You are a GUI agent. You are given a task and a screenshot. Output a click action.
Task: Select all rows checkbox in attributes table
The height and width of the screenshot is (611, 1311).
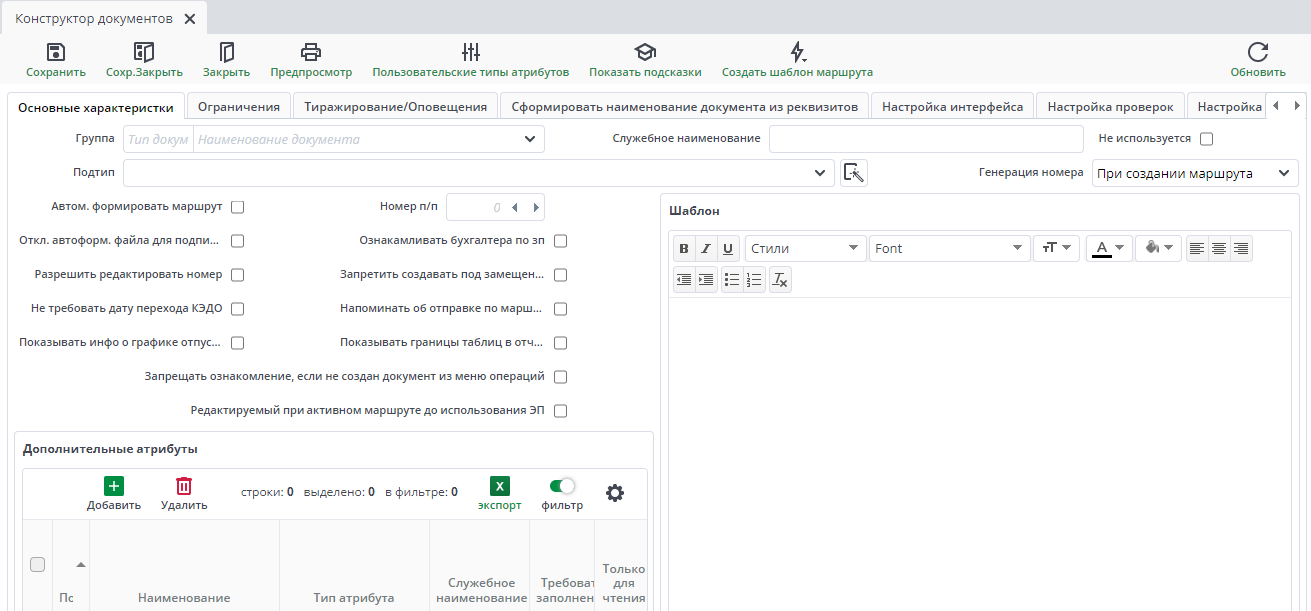coord(38,565)
